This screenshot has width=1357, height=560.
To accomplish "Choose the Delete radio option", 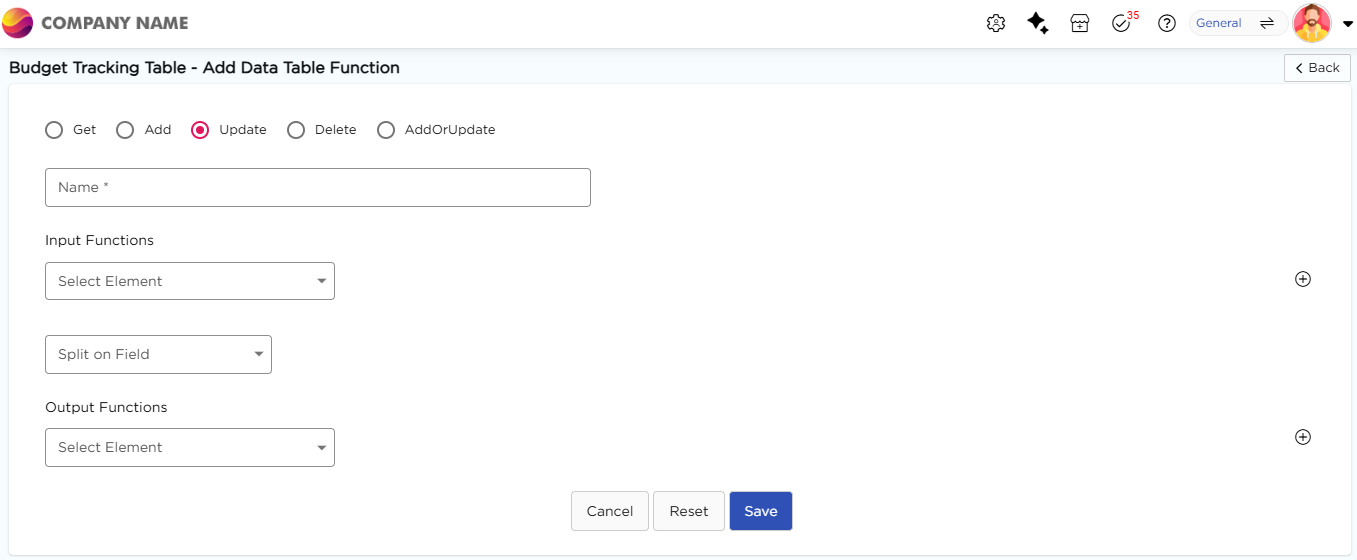I will click(x=296, y=130).
